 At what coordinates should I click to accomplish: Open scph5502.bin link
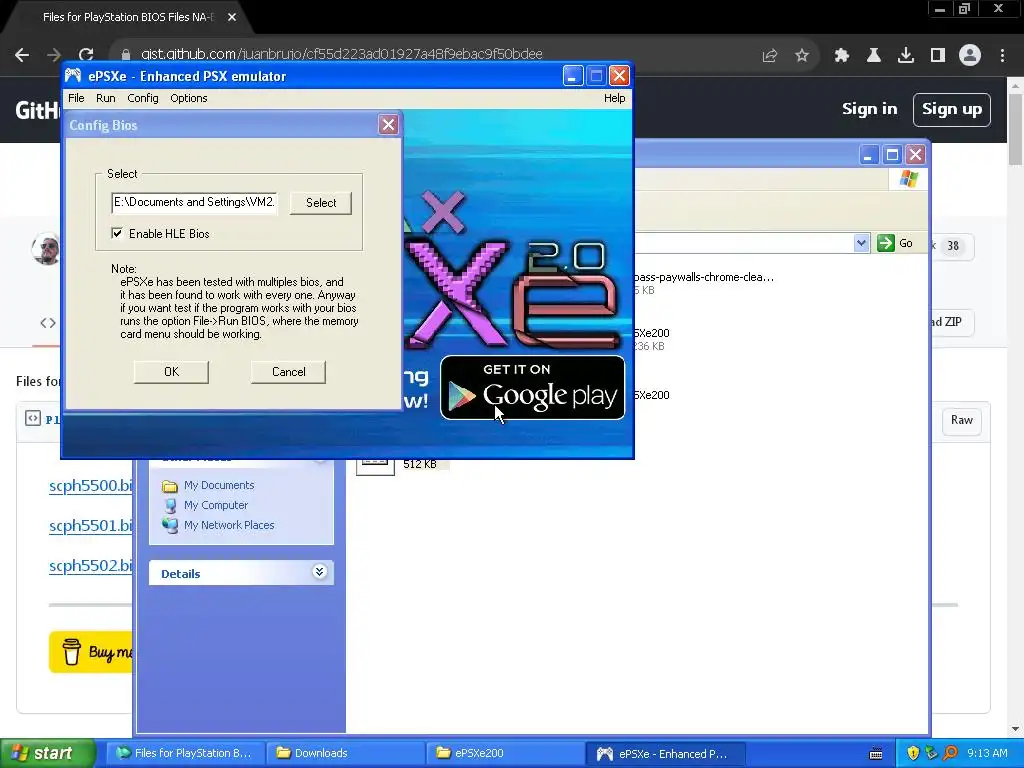[91, 565]
